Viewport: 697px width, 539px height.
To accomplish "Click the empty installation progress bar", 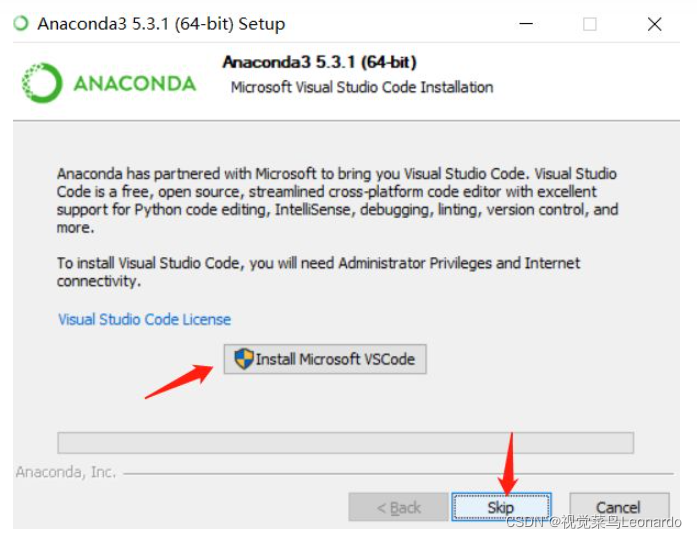I will click(x=345, y=443).
